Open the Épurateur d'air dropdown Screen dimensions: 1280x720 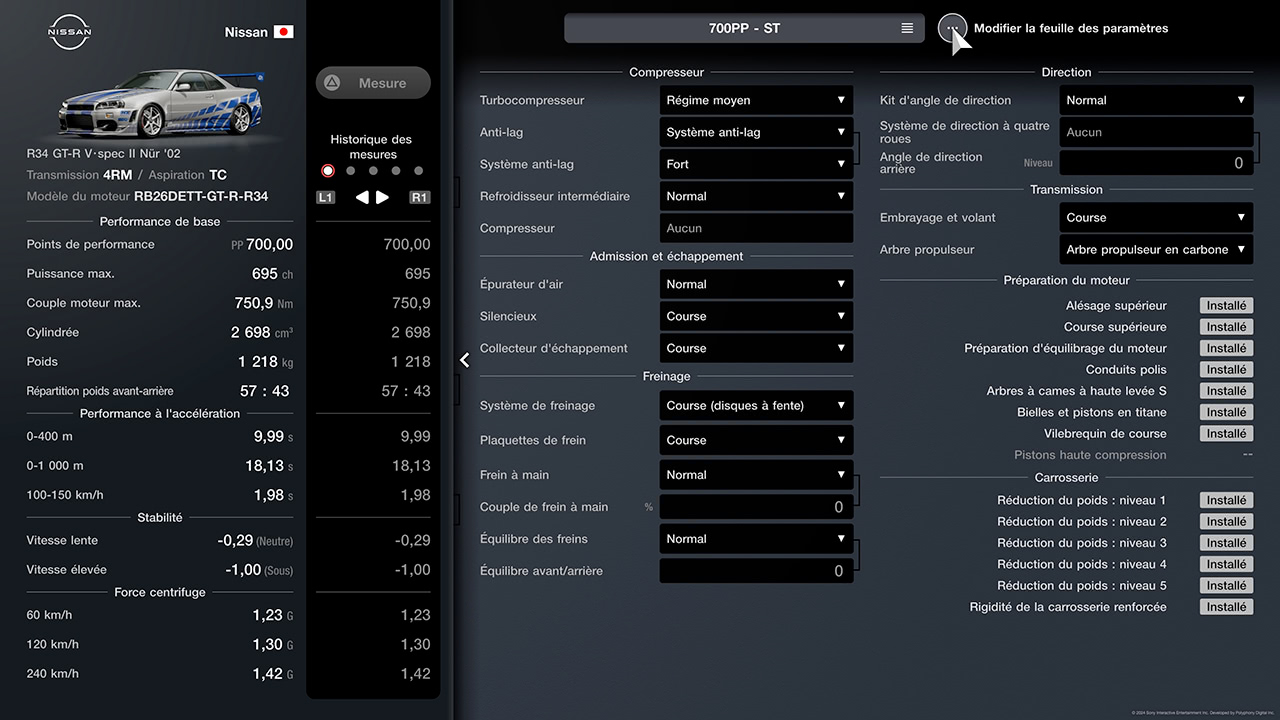click(756, 284)
